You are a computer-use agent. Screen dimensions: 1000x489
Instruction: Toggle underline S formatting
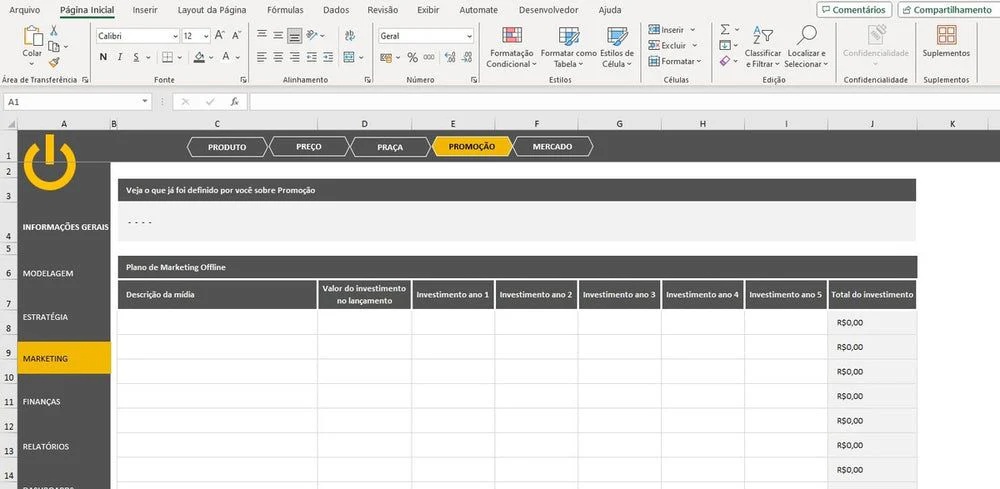[136, 57]
